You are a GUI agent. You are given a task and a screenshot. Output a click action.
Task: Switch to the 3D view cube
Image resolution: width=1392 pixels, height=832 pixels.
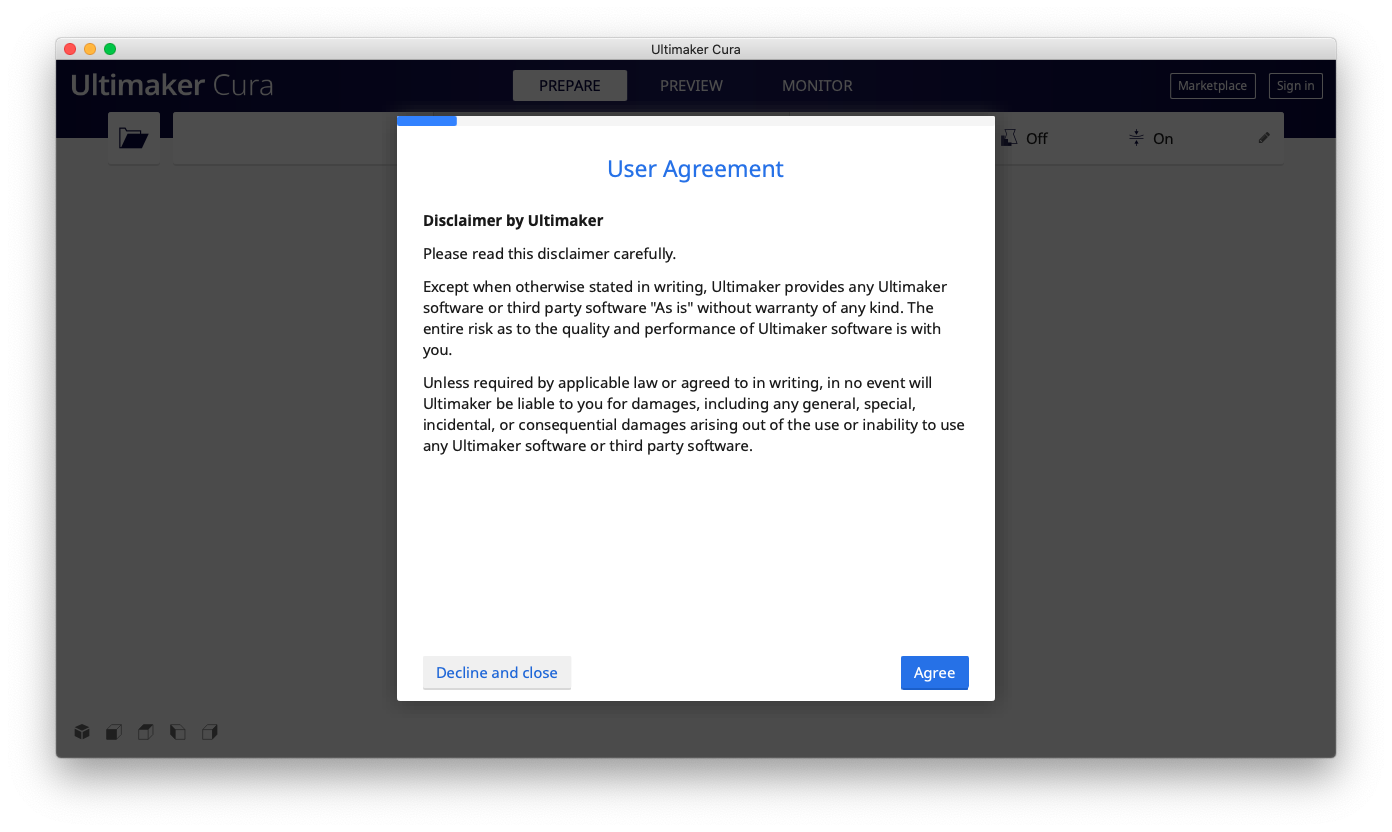tap(82, 732)
